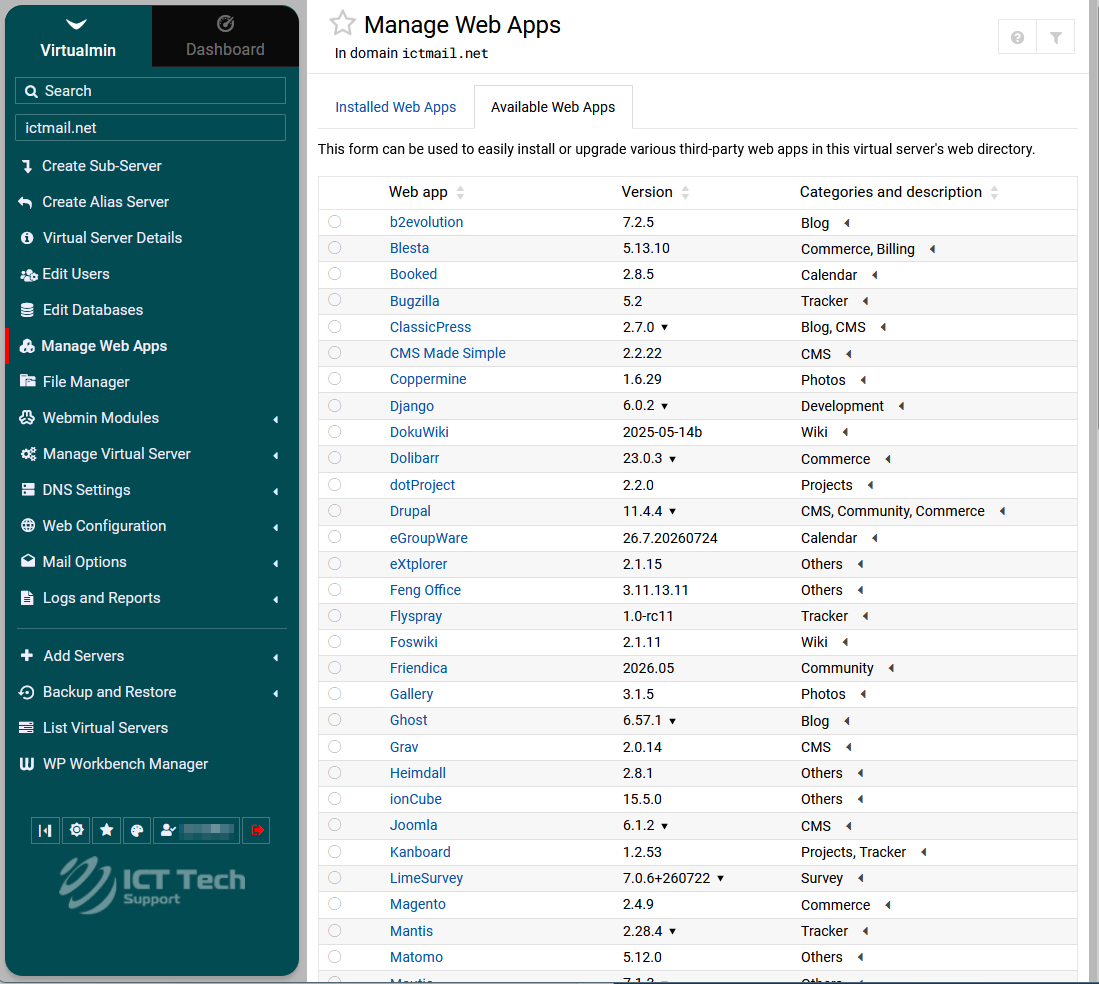Image resolution: width=1099 pixels, height=984 pixels.
Task: Sort by the Web app column header
Action: coord(426,192)
